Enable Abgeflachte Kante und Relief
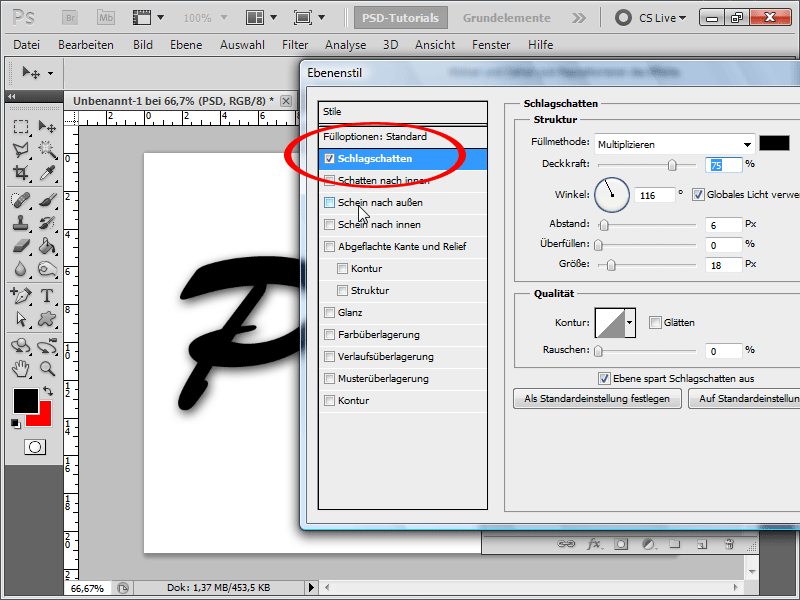The height and width of the screenshot is (600, 800). pyautogui.click(x=330, y=246)
